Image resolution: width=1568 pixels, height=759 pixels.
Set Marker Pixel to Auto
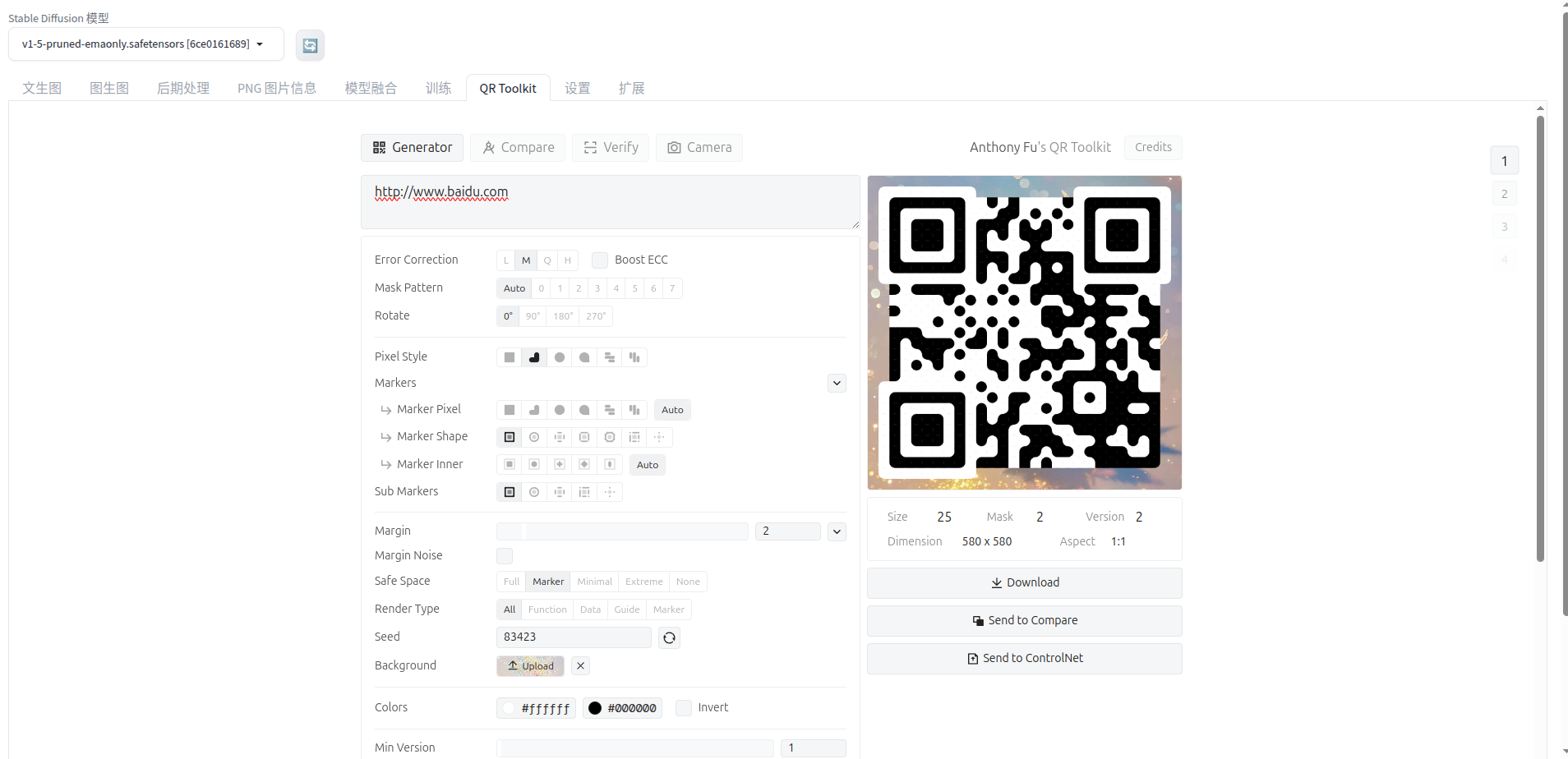[x=672, y=410]
